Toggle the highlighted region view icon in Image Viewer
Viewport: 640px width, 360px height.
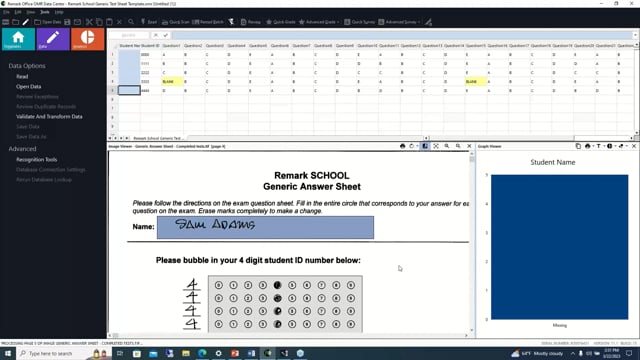click(x=425, y=146)
